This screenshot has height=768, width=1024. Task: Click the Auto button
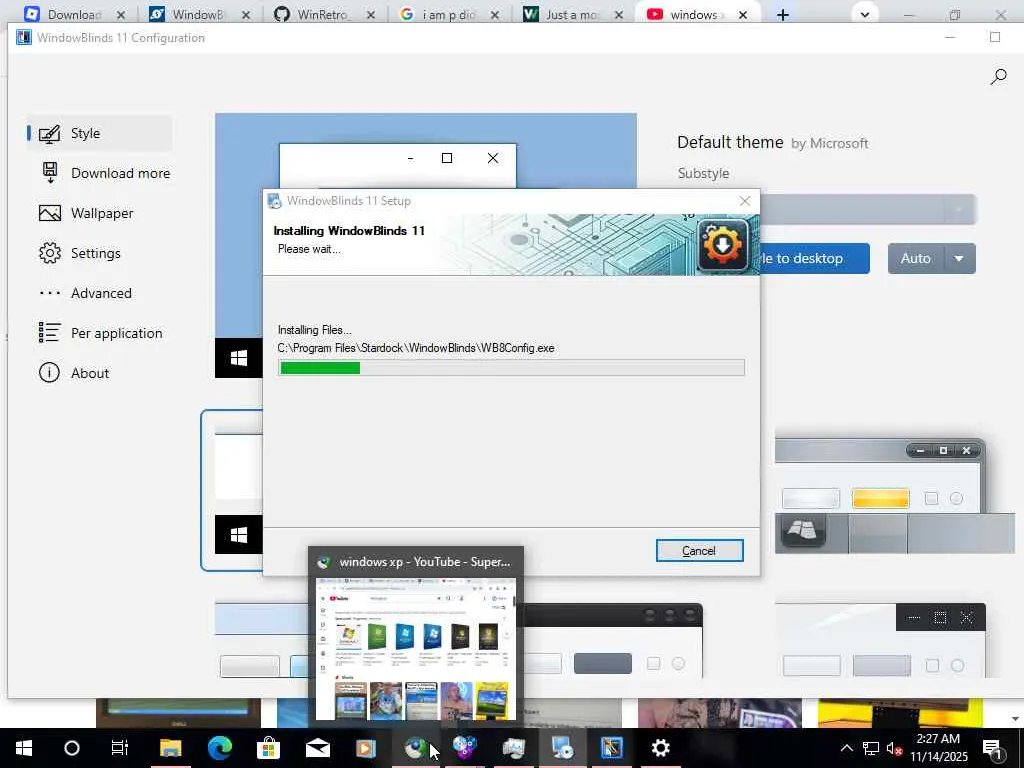[916, 259]
